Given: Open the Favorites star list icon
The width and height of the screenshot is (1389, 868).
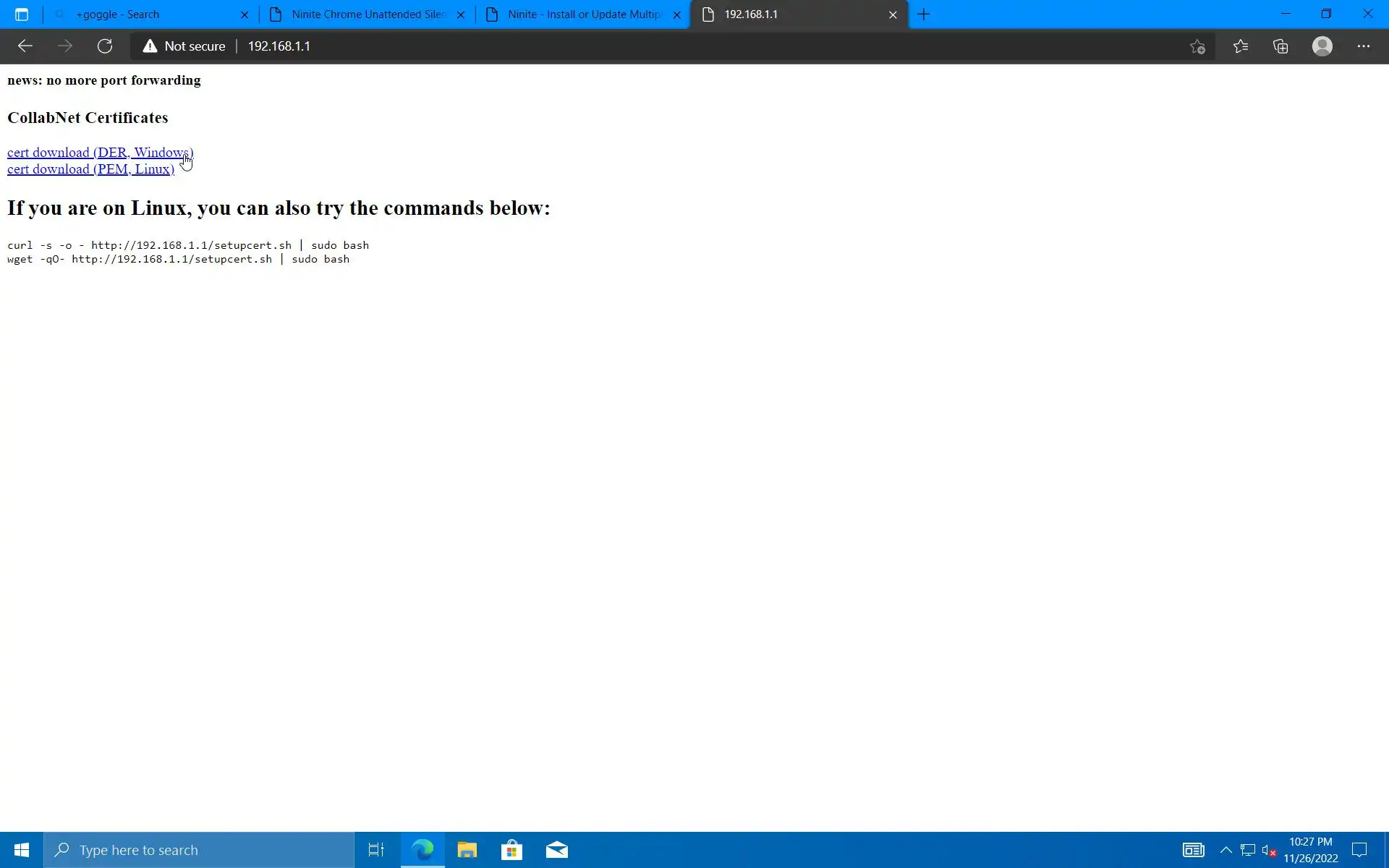Looking at the screenshot, I should tap(1240, 46).
